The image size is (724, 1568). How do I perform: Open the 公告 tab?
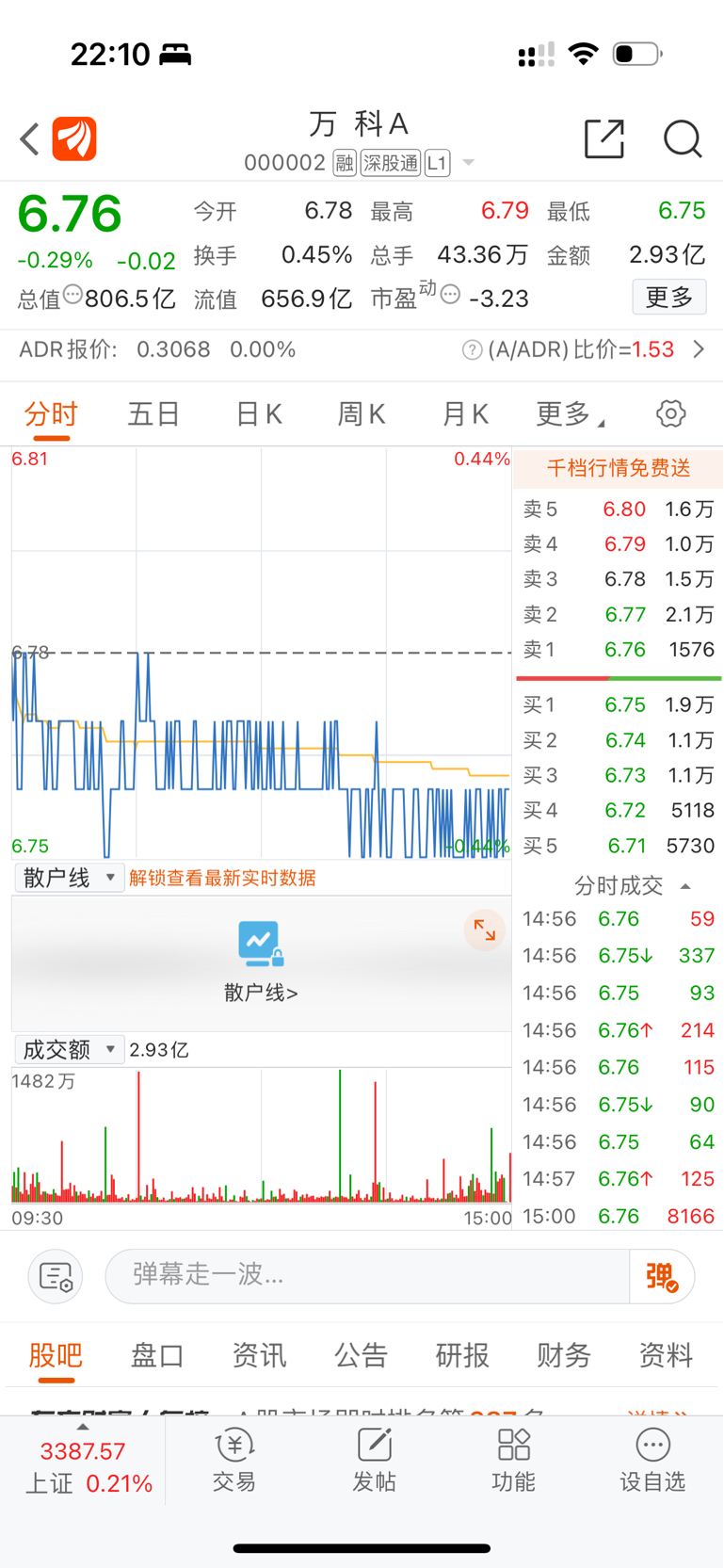pyautogui.click(x=361, y=1355)
